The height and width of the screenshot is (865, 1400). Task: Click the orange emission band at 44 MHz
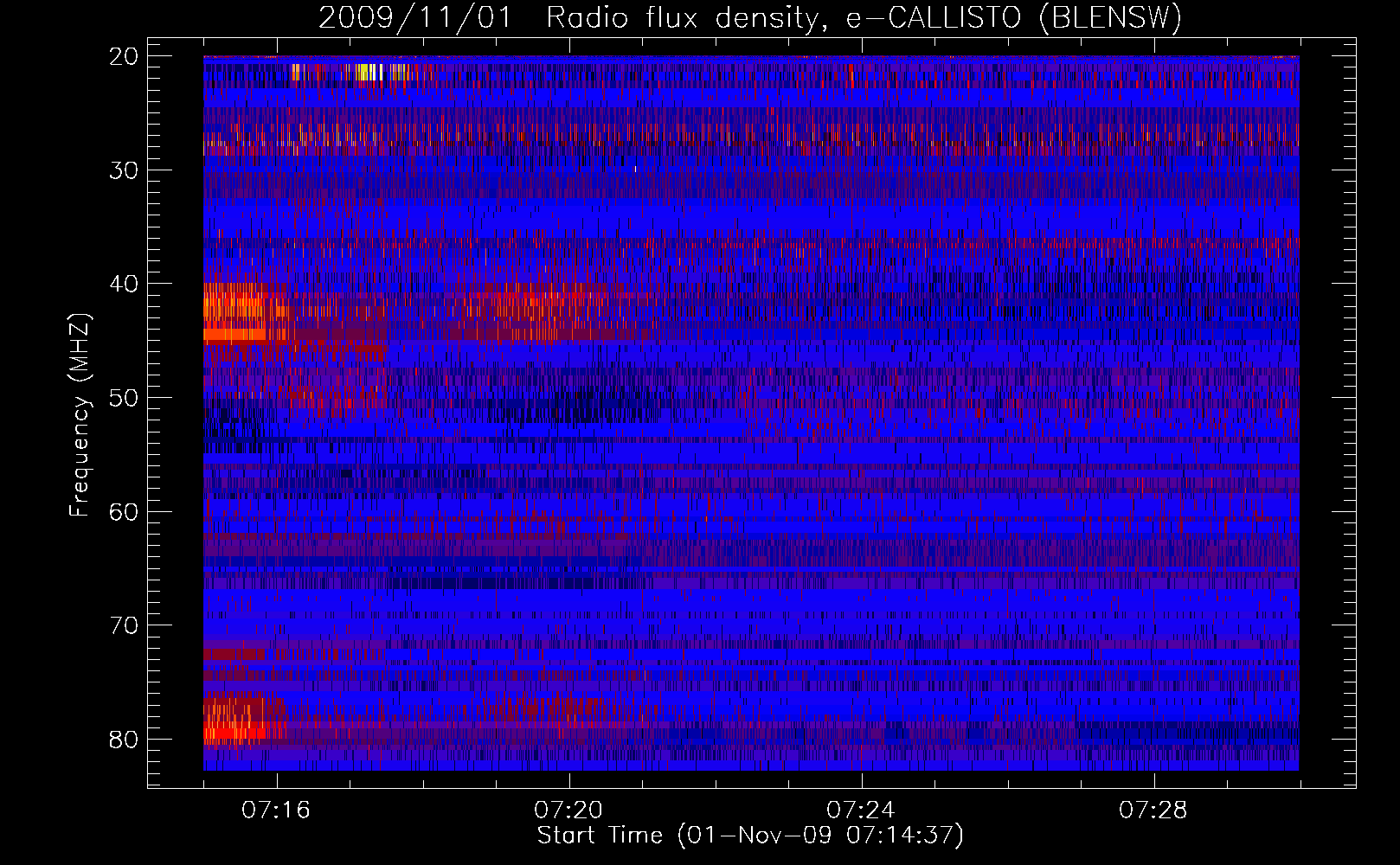234,334
